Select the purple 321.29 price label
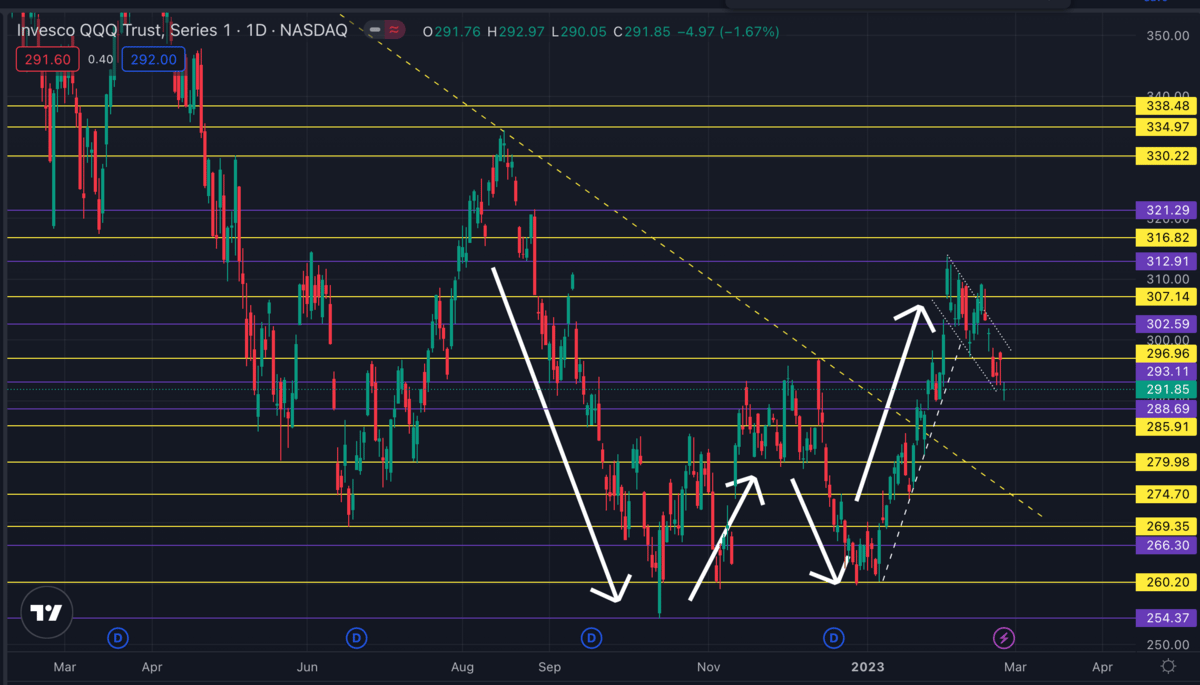Image resolution: width=1200 pixels, height=685 pixels. [1167, 210]
